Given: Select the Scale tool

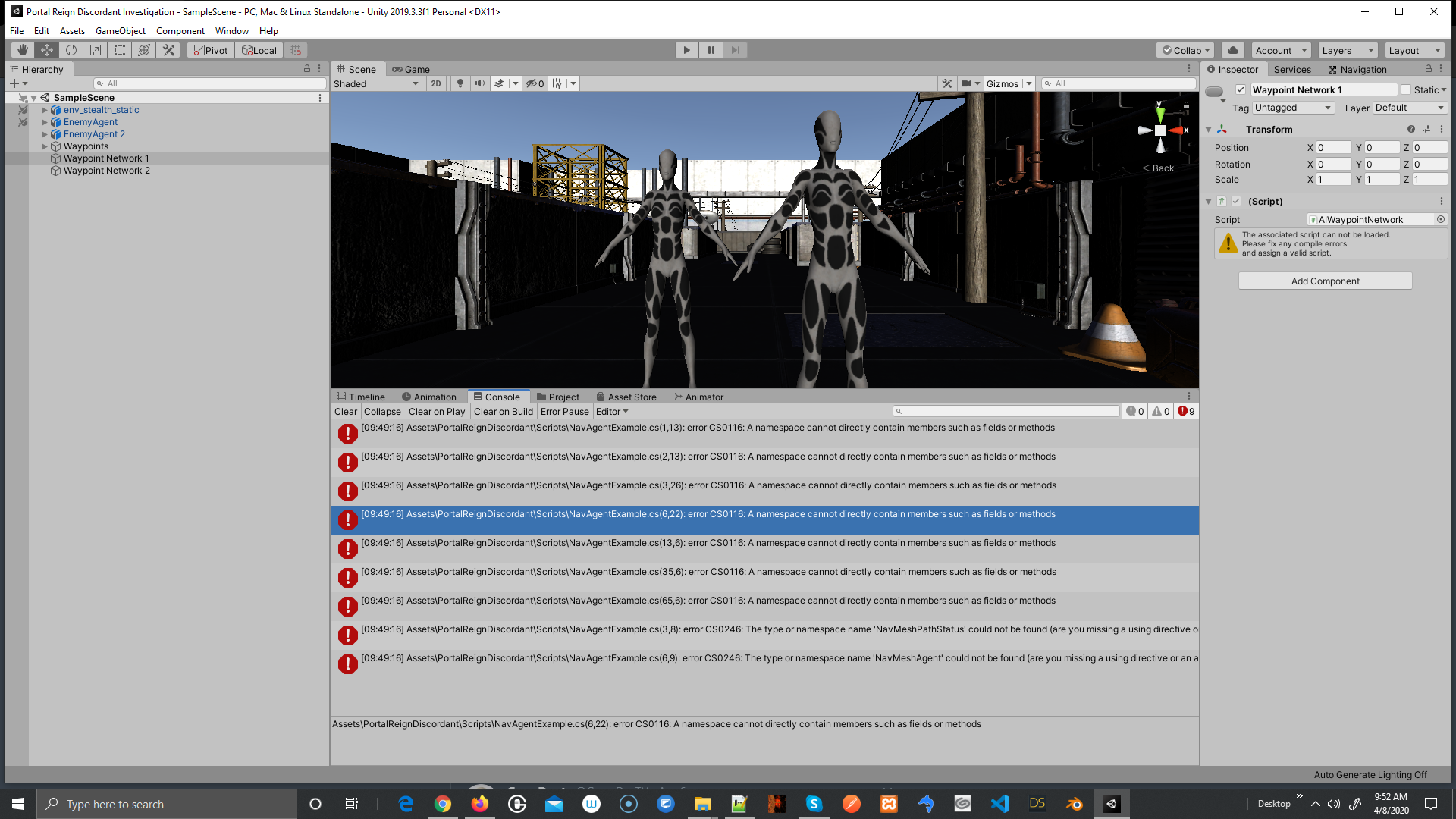Looking at the screenshot, I should click(x=95, y=49).
